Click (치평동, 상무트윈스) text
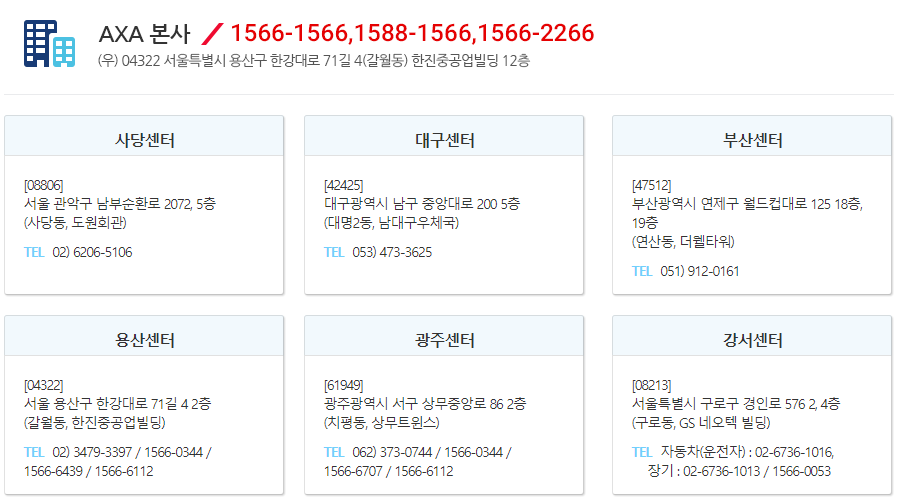 point(381,422)
